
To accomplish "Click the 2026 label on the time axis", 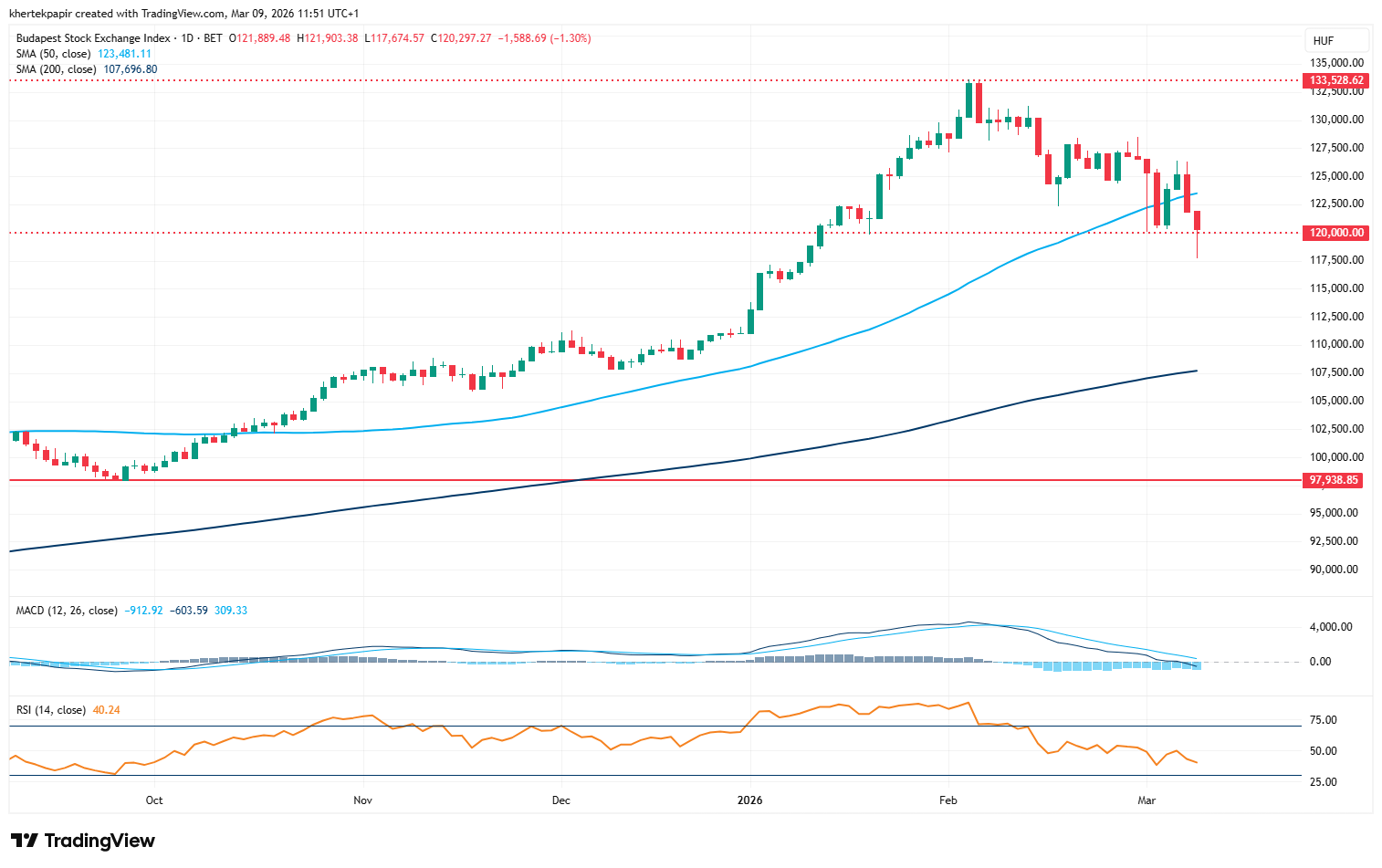I will [x=750, y=800].
